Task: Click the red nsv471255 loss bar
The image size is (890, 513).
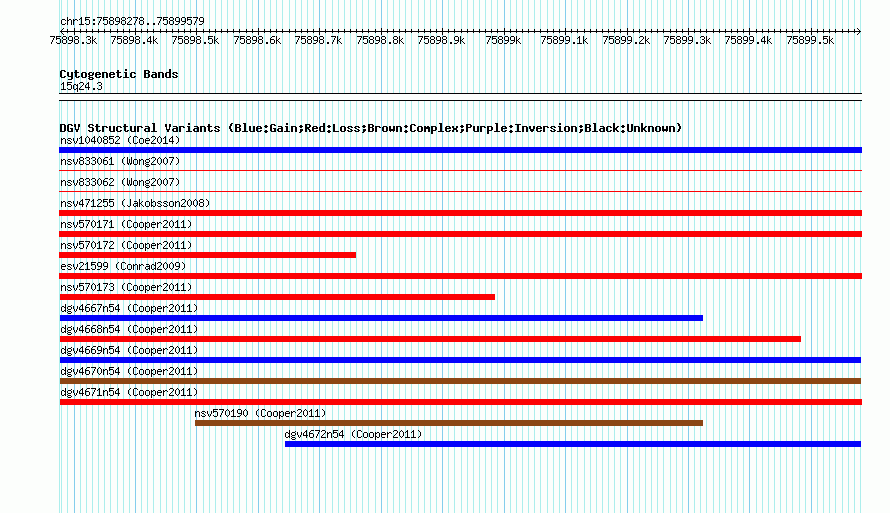Action: (460, 213)
